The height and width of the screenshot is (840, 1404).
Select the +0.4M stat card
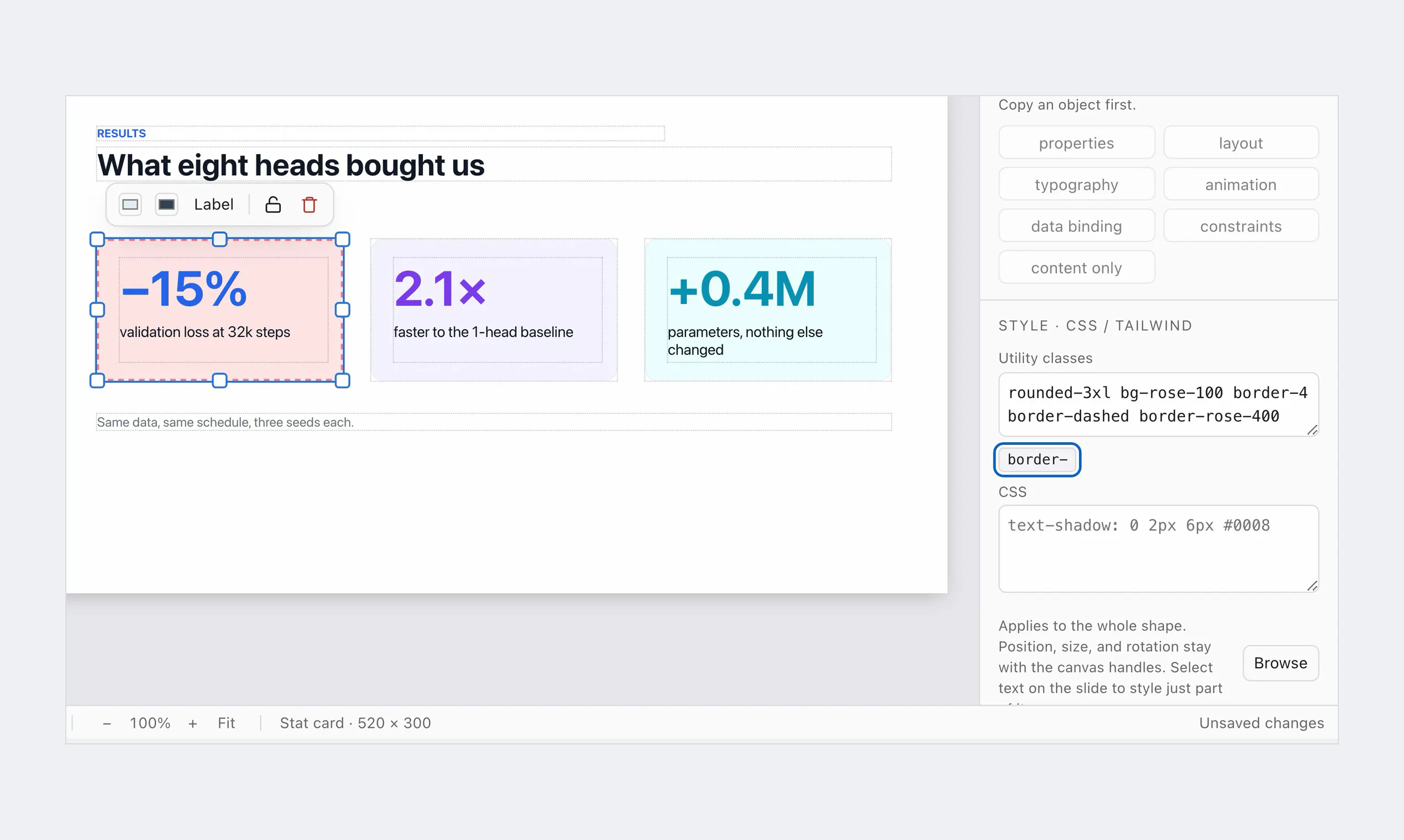tap(768, 309)
